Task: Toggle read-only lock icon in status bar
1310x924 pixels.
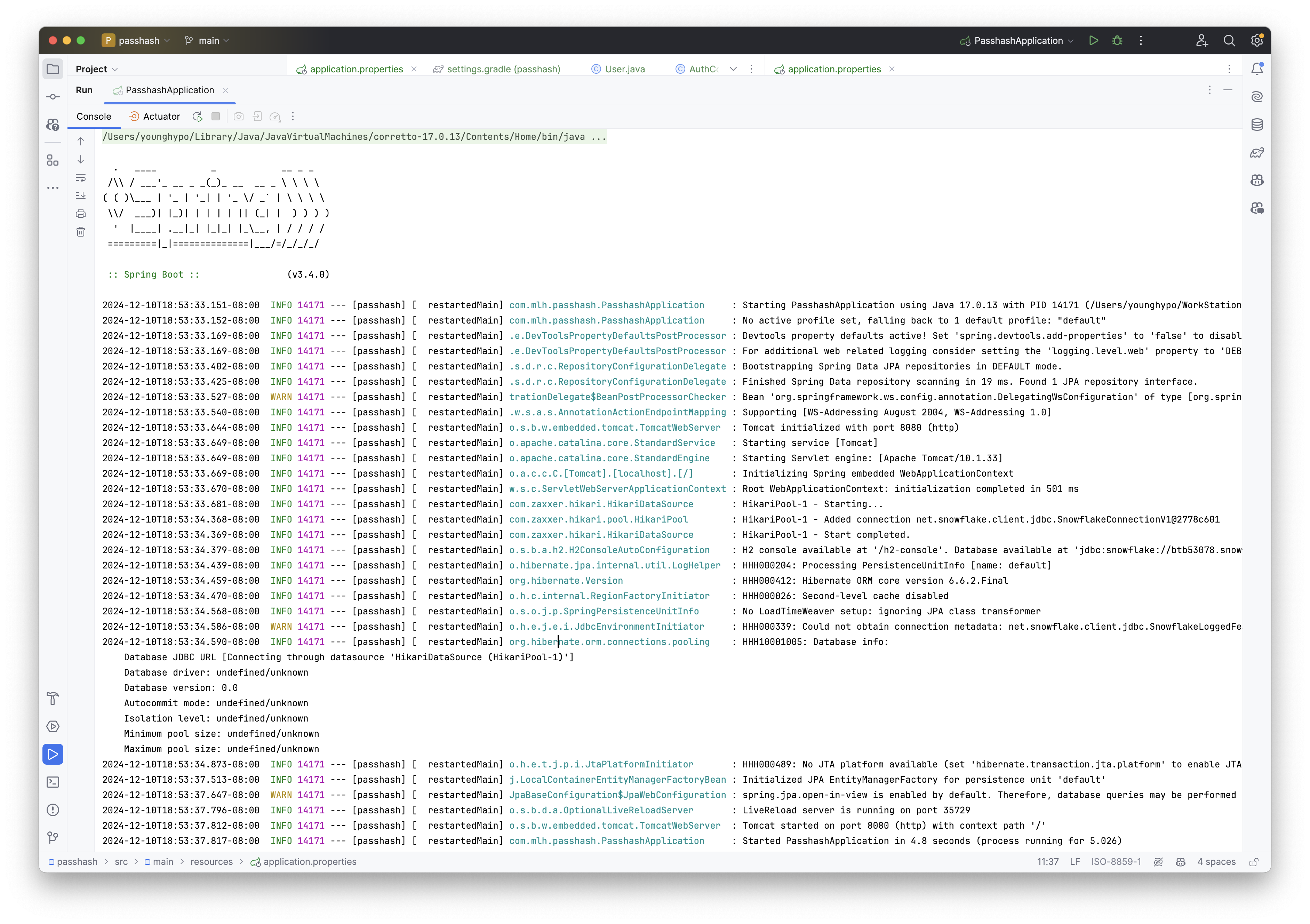Action: coord(1254,862)
